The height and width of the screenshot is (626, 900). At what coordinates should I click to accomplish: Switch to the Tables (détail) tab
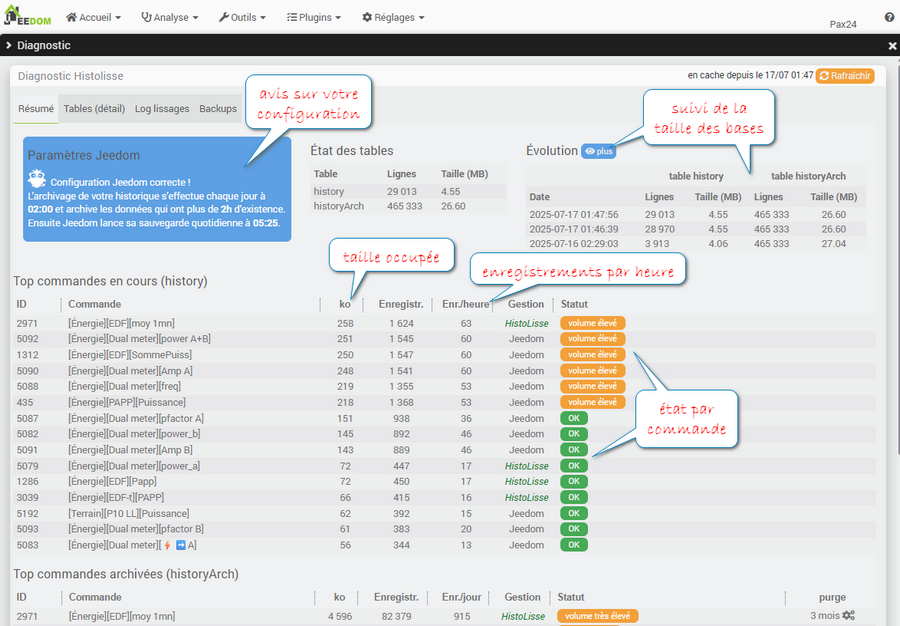click(94, 108)
